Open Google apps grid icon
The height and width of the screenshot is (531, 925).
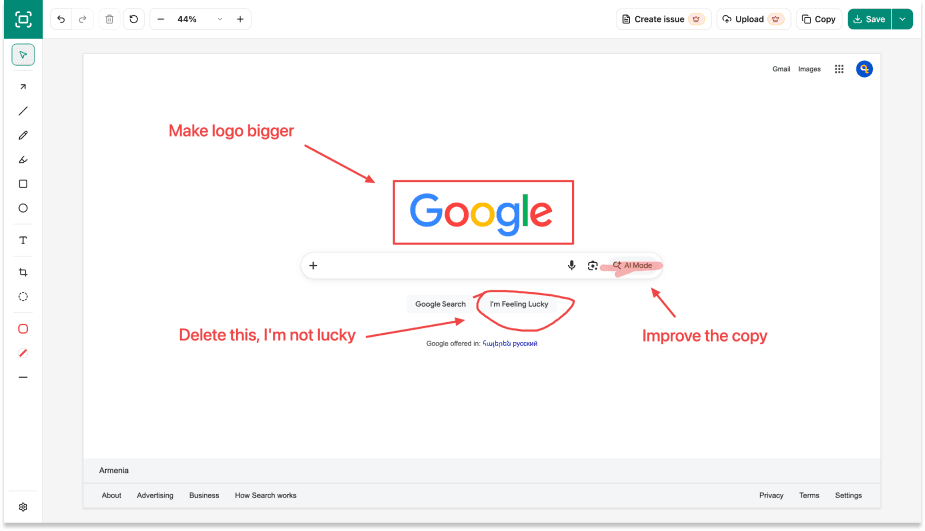click(x=839, y=69)
